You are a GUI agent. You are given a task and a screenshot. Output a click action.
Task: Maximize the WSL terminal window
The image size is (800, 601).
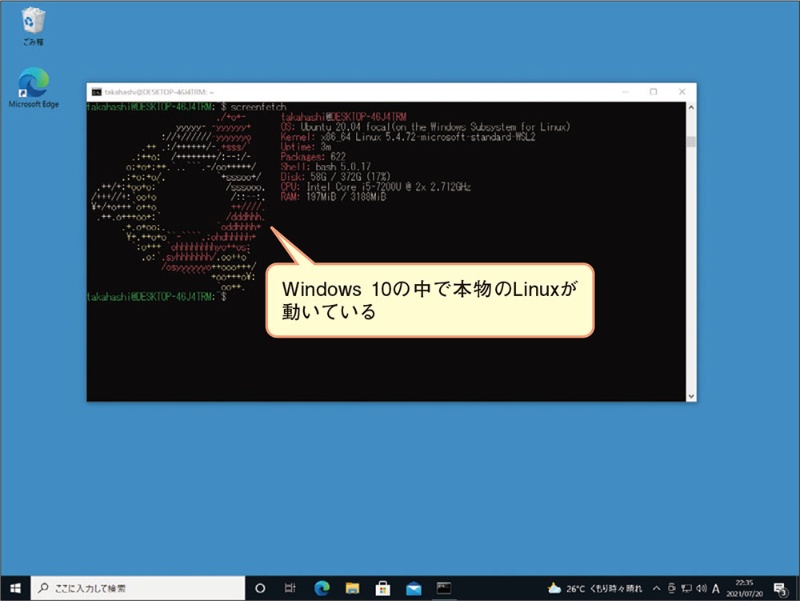tap(653, 91)
